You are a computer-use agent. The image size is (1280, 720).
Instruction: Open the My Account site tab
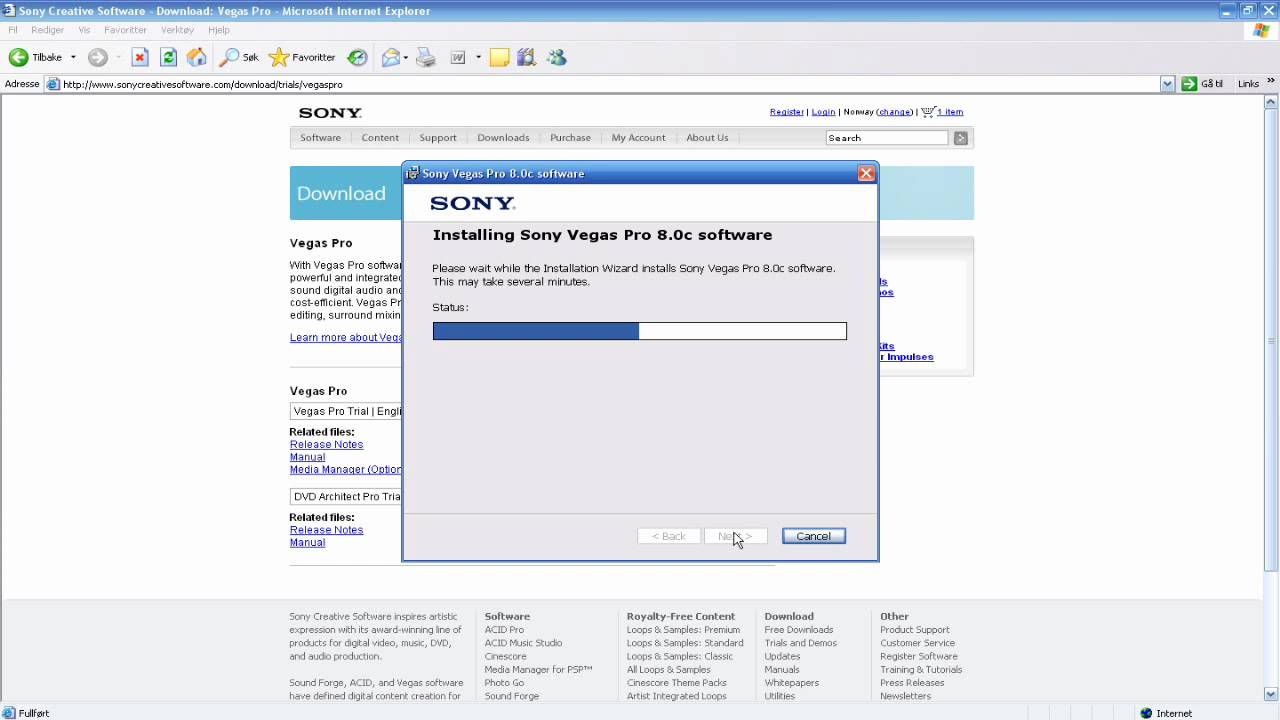(638, 138)
